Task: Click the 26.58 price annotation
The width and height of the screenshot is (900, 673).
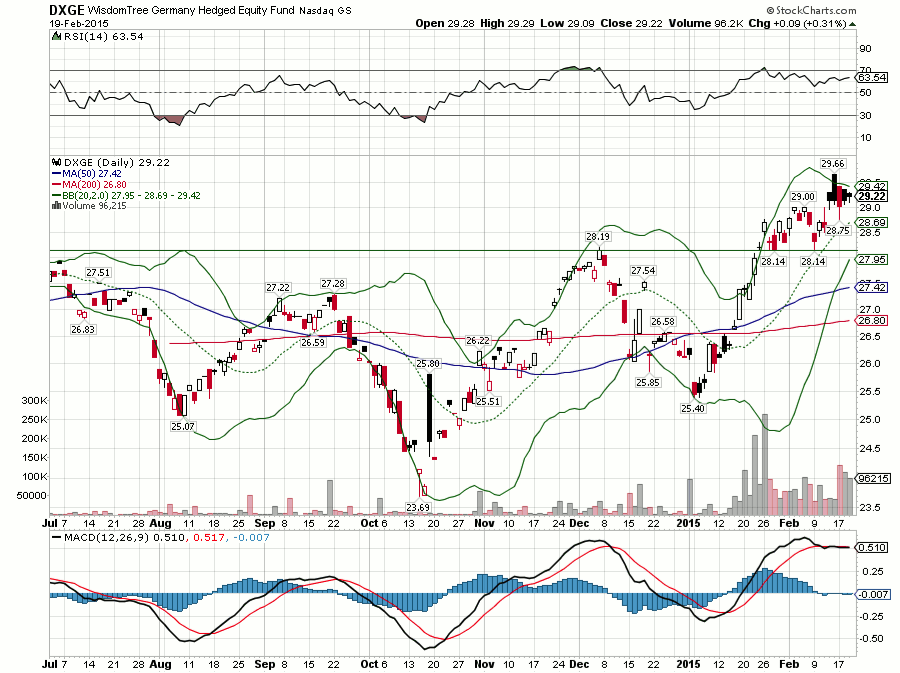Action: pyautogui.click(x=663, y=322)
